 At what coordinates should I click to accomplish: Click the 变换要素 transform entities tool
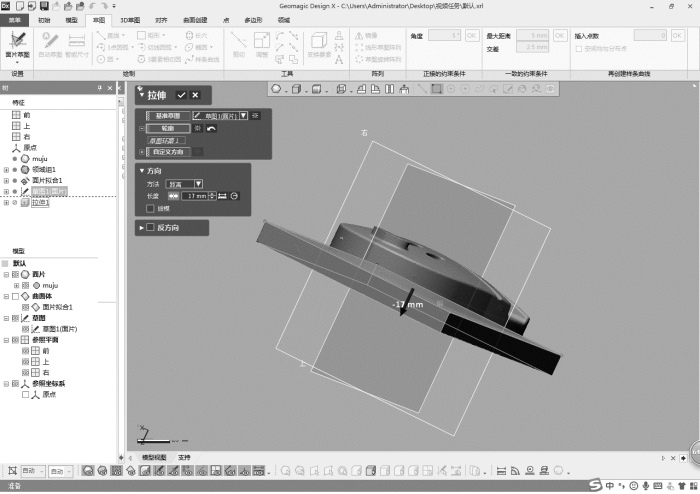[320, 46]
